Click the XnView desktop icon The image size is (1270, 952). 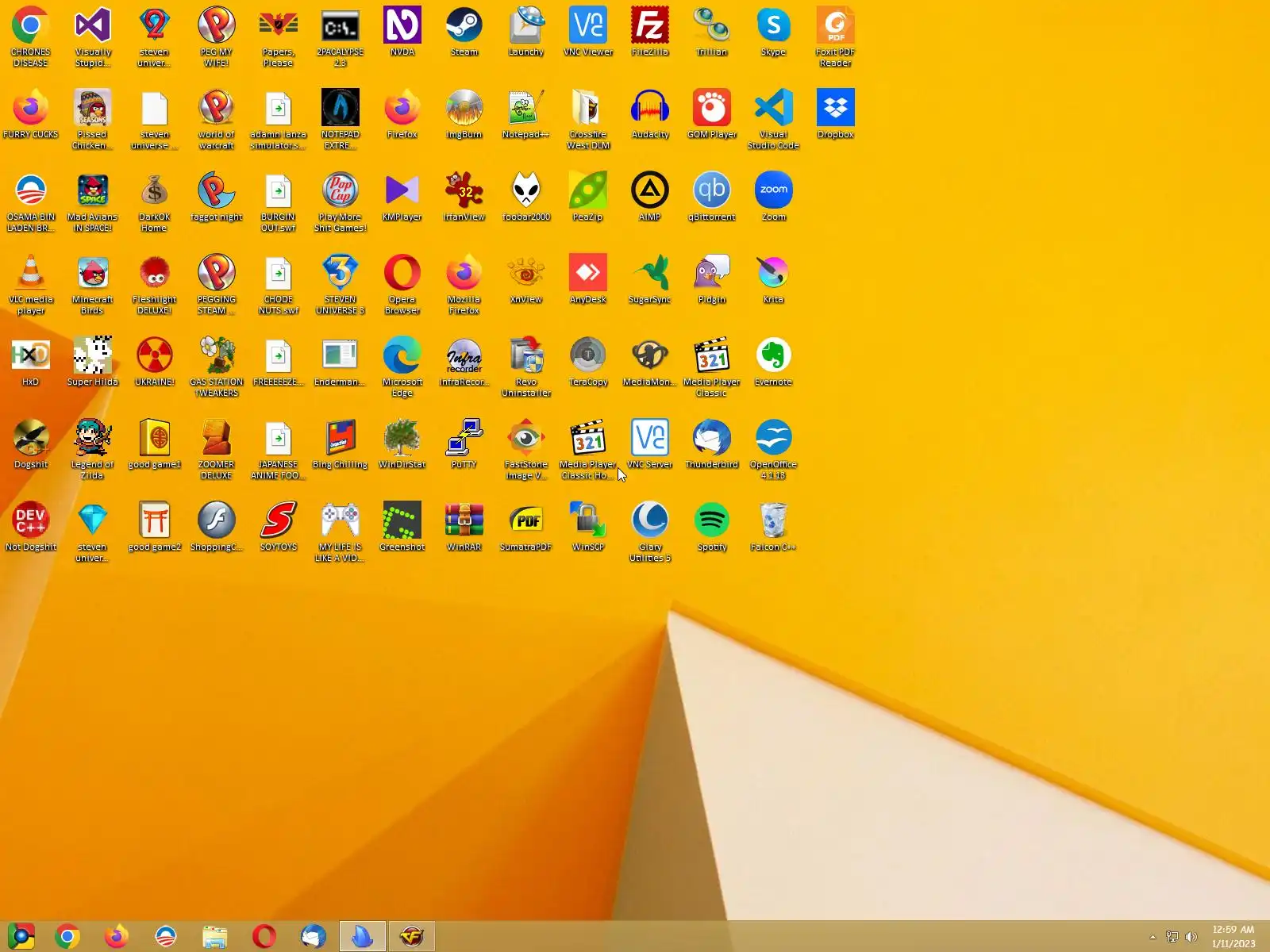[526, 280]
